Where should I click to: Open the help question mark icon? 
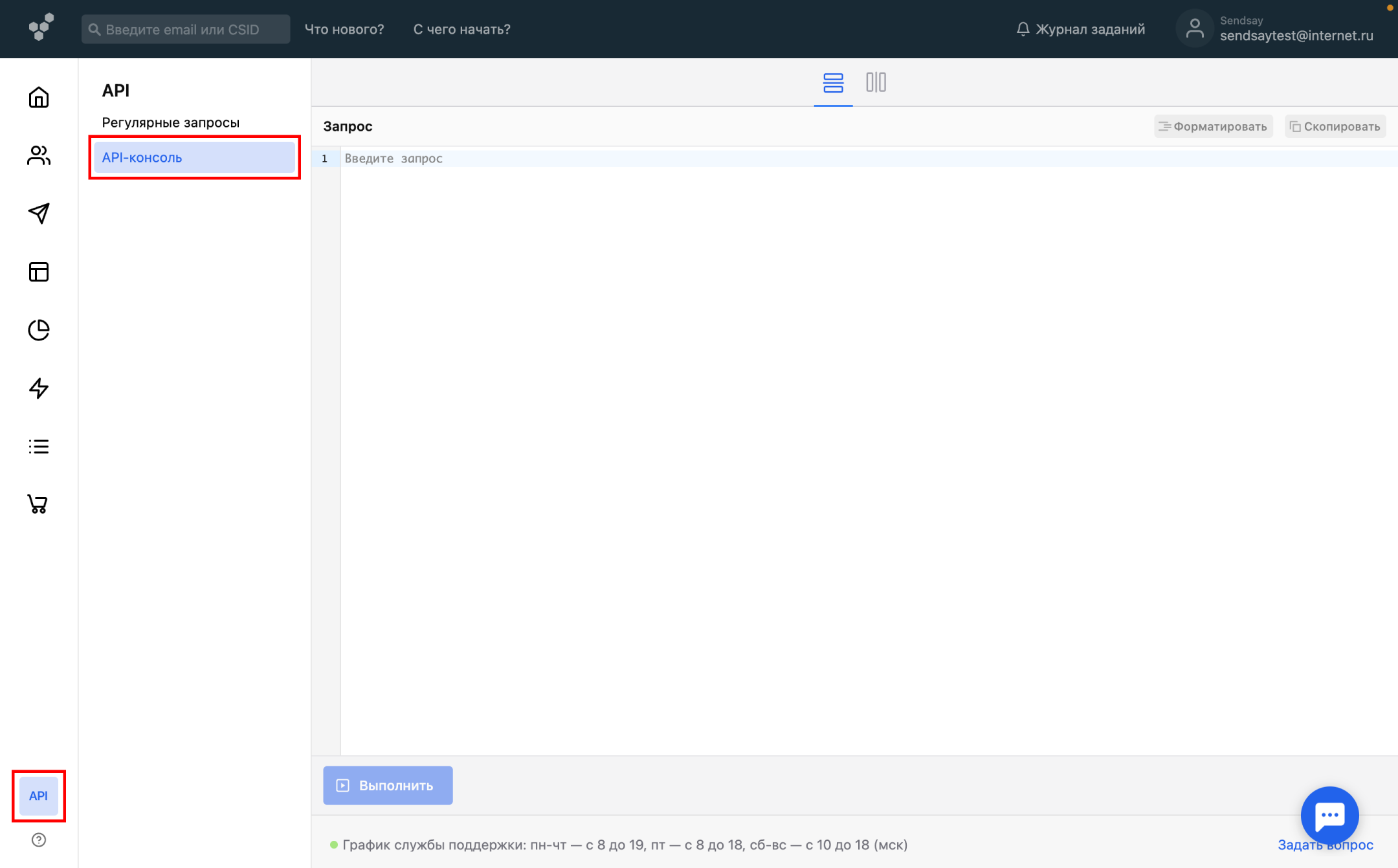click(x=39, y=840)
